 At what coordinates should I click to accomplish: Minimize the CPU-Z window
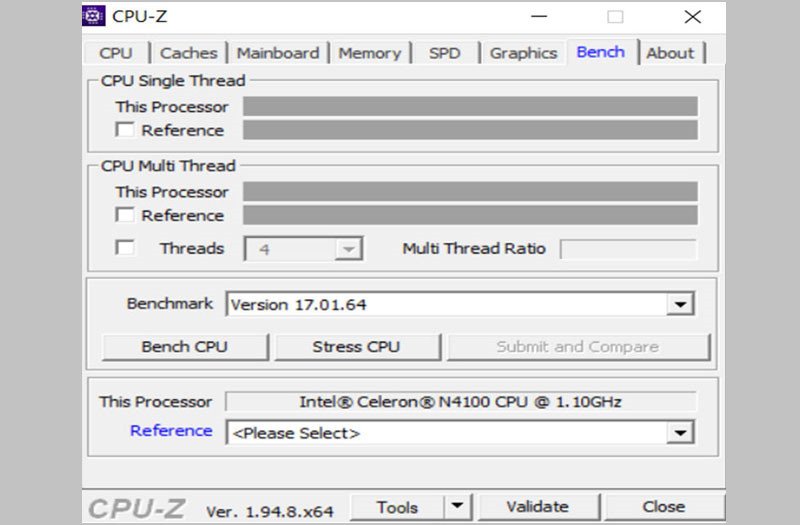[x=539, y=16]
